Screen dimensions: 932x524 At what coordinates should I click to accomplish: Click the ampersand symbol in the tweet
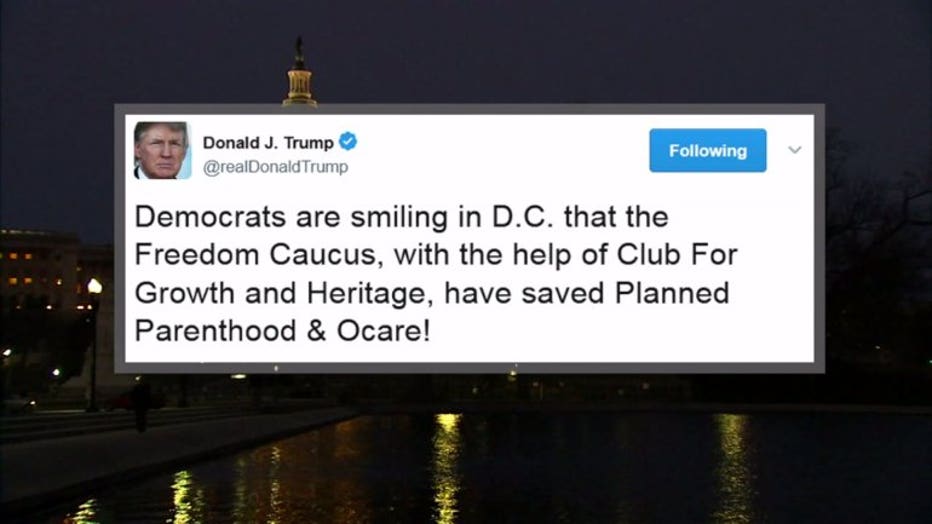pos(316,330)
